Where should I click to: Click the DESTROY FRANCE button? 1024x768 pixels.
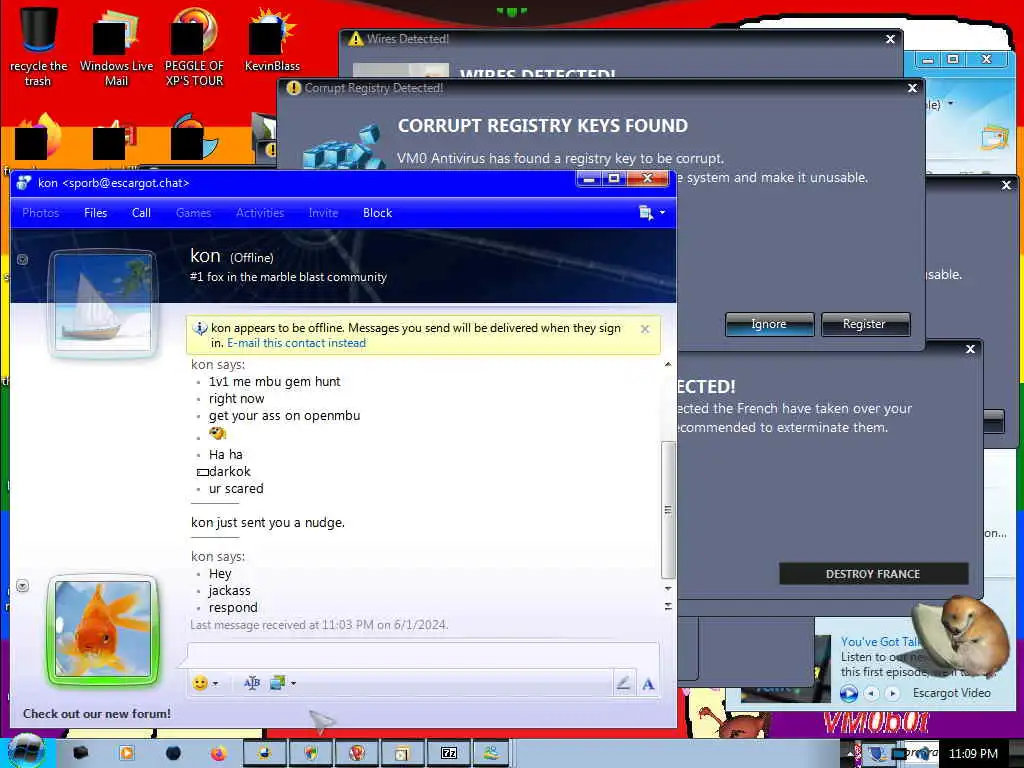pos(873,574)
